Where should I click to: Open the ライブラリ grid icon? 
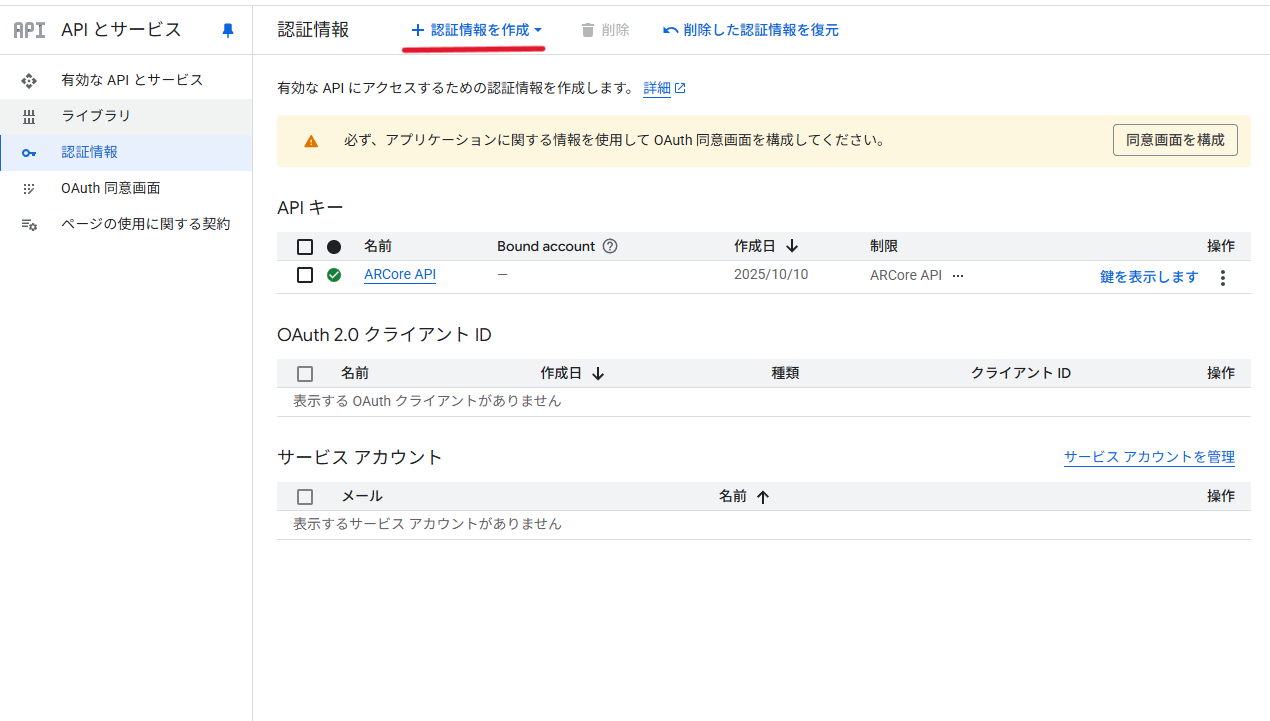click(x=28, y=115)
